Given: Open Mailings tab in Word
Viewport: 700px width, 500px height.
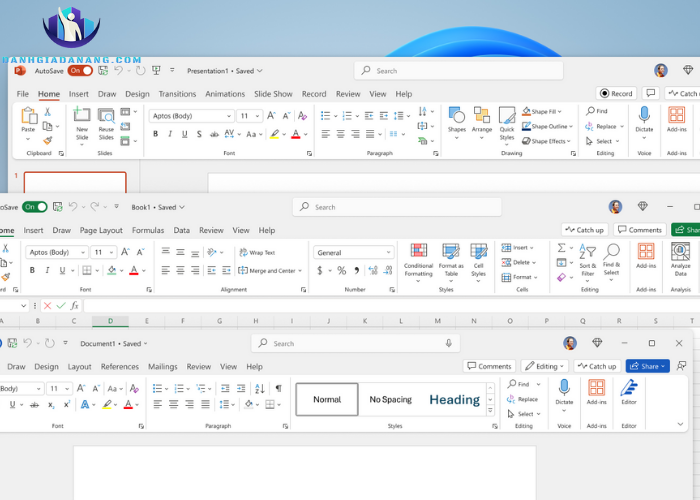Looking at the screenshot, I should tap(162, 367).
